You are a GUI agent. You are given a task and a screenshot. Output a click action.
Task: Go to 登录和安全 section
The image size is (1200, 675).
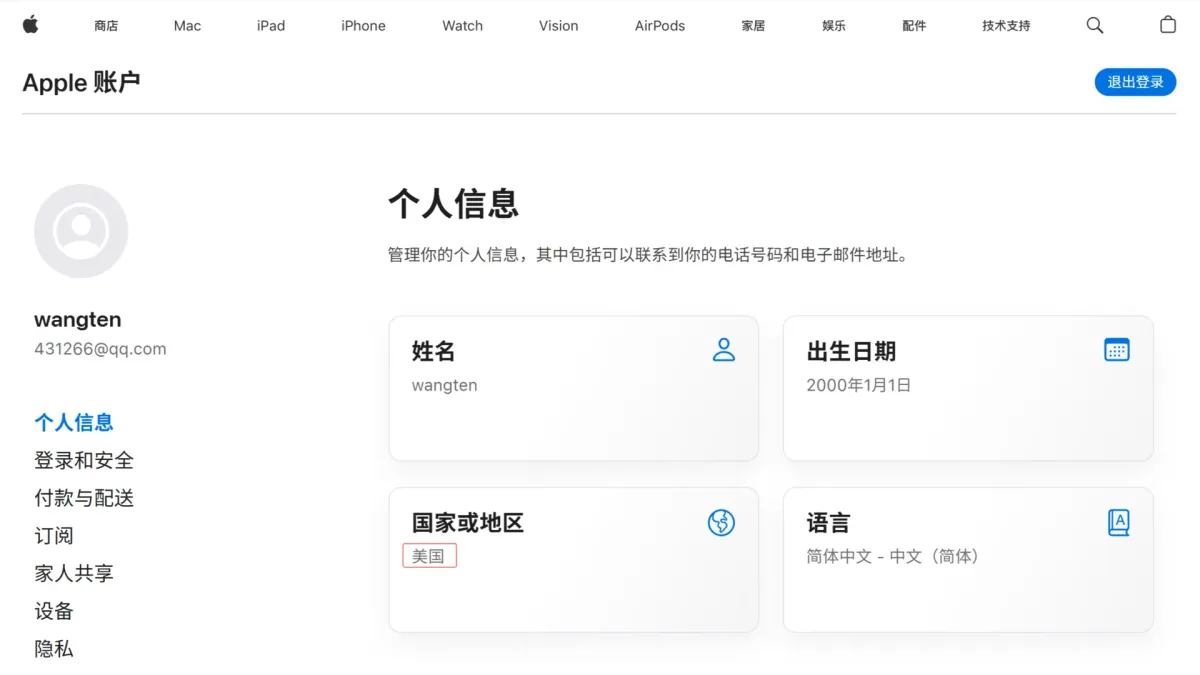84,460
